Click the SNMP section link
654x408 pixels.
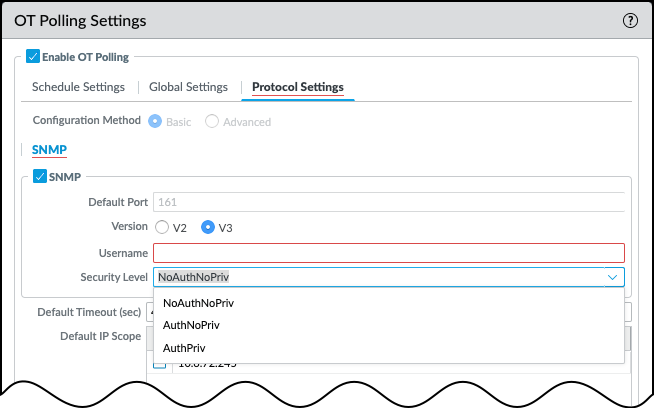pos(49,149)
